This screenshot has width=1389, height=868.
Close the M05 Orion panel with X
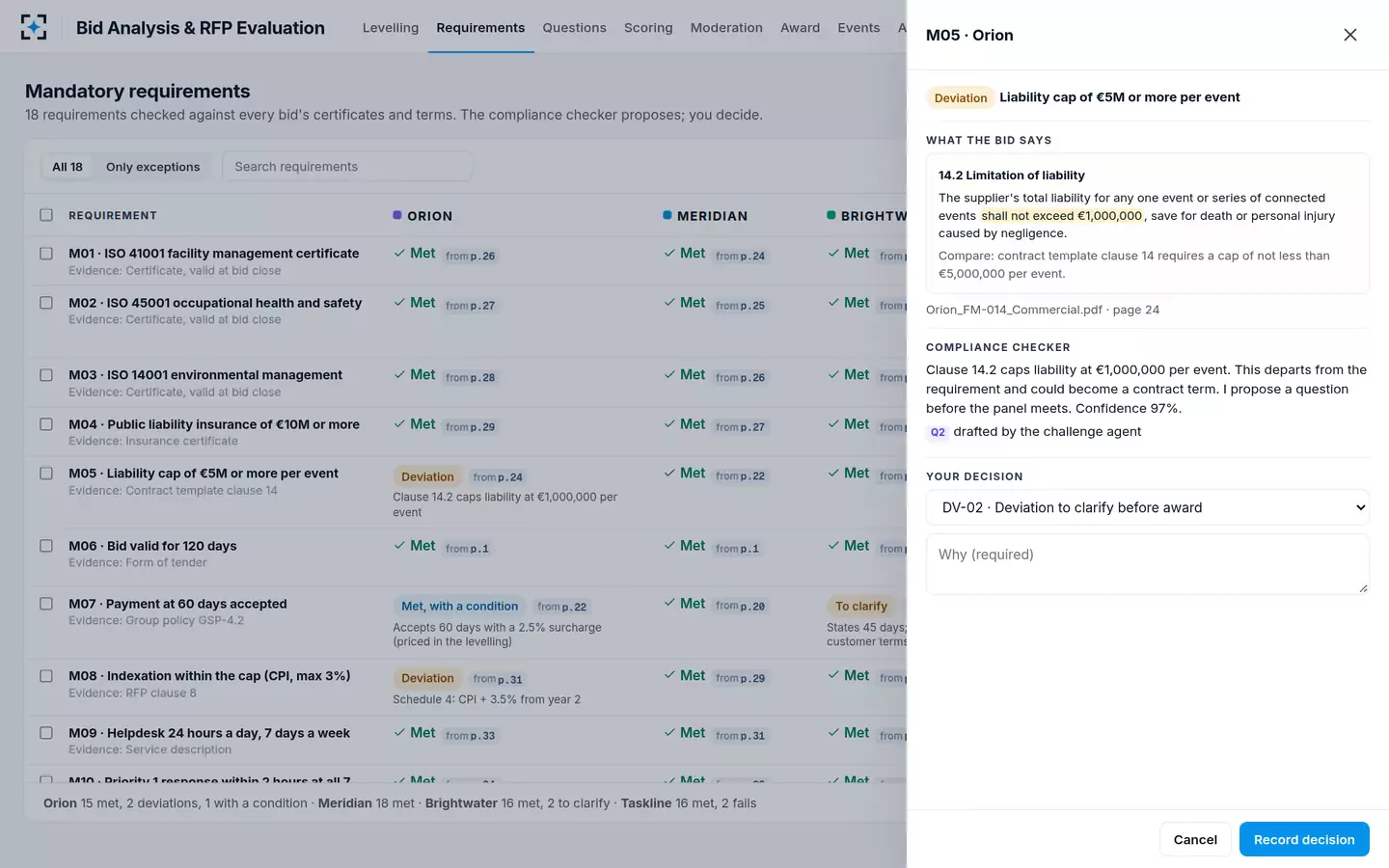[1349, 35]
